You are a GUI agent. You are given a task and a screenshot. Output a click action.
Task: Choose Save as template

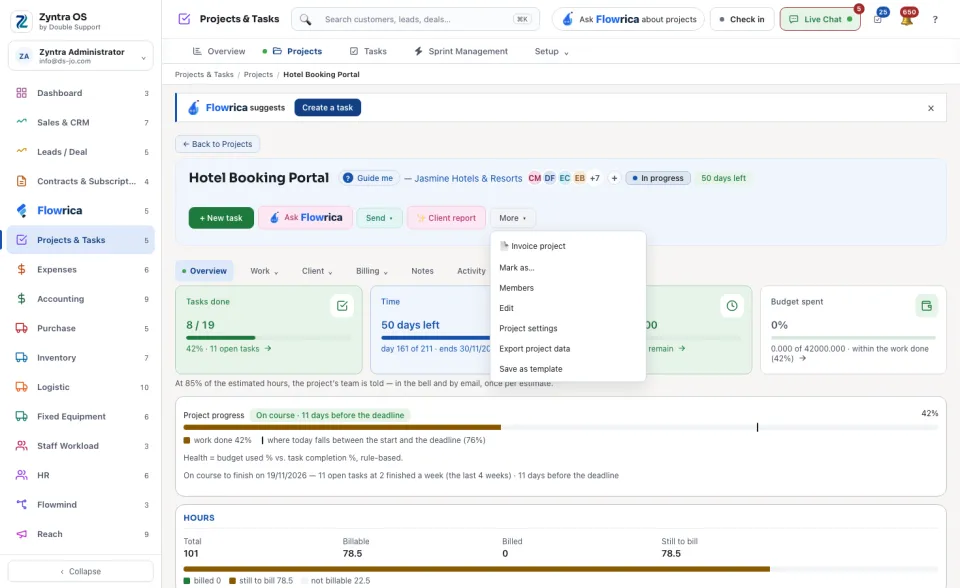coord(568,369)
